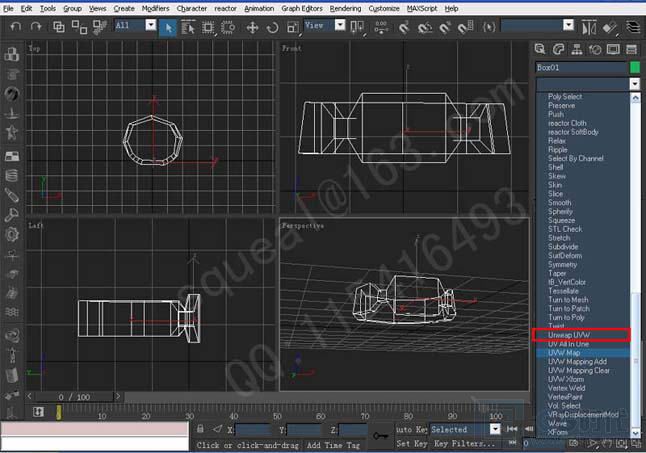Open the named selection sets dropdown
Viewport: 646px width, 453px height.
pos(568,25)
